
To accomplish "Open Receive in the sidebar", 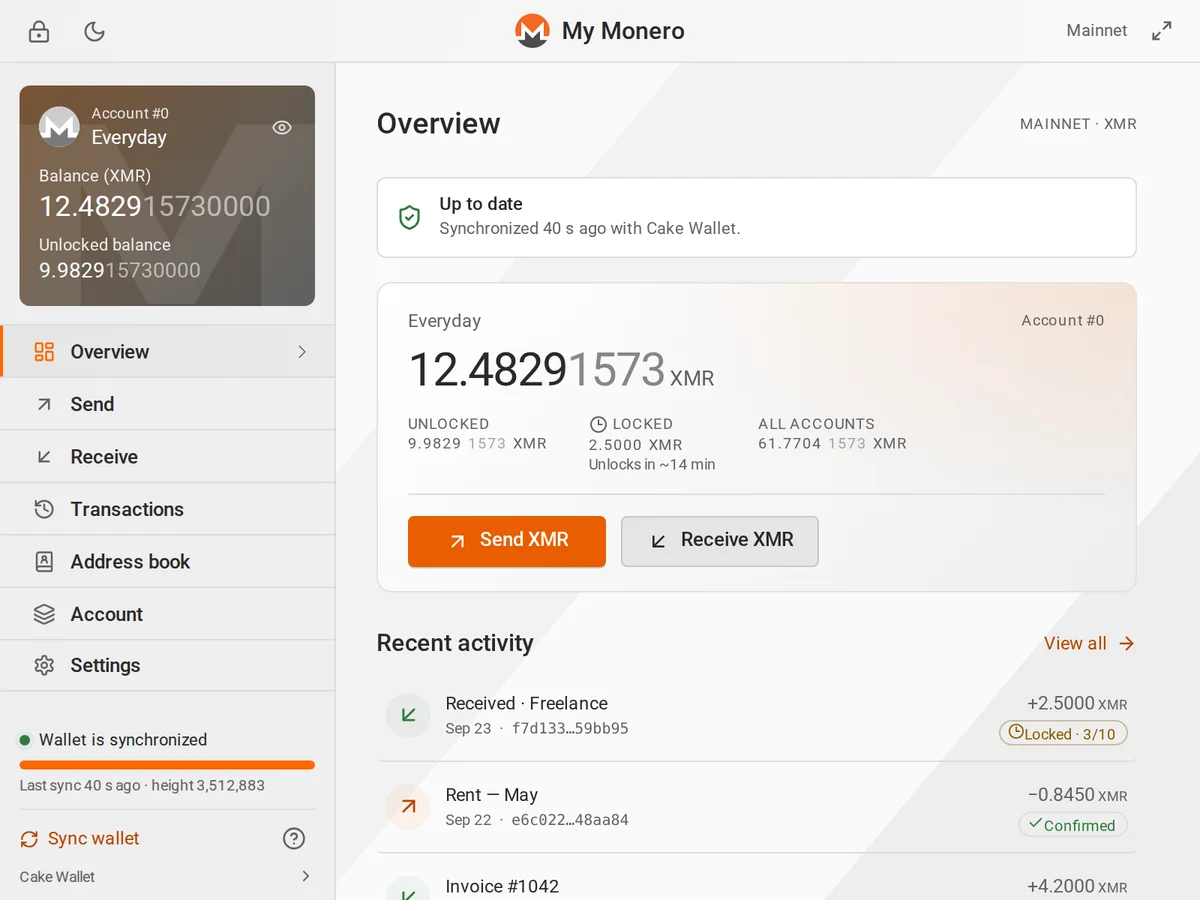I will pyautogui.click(x=168, y=457).
